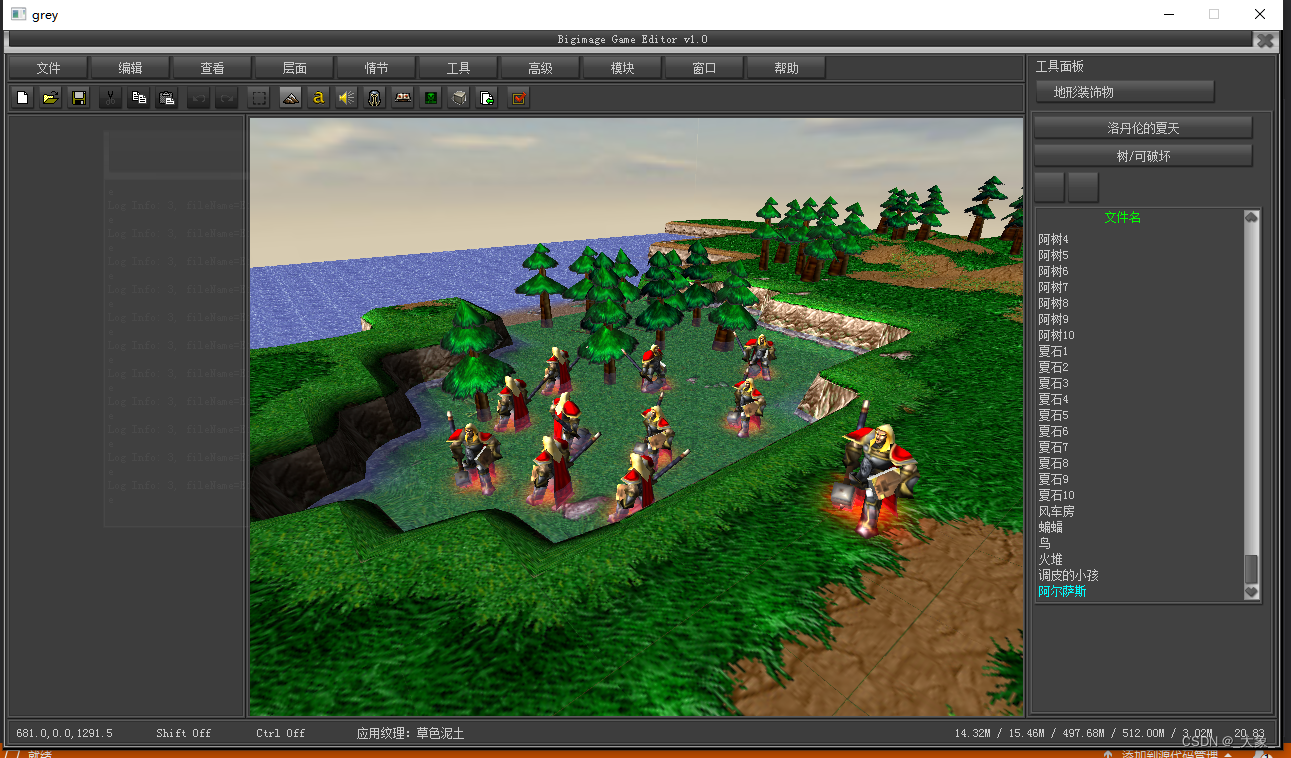1291x758 pixels.
Task: Select 调皮的小孩 in the file list
Action: 1068,576
